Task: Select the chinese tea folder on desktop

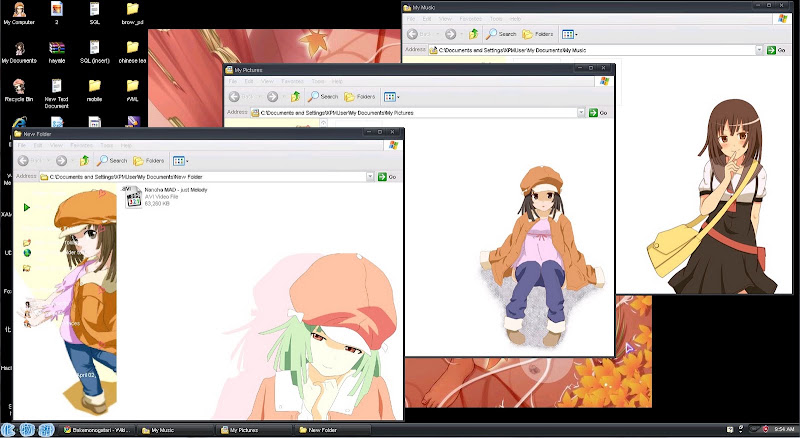Action: point(132,53)
